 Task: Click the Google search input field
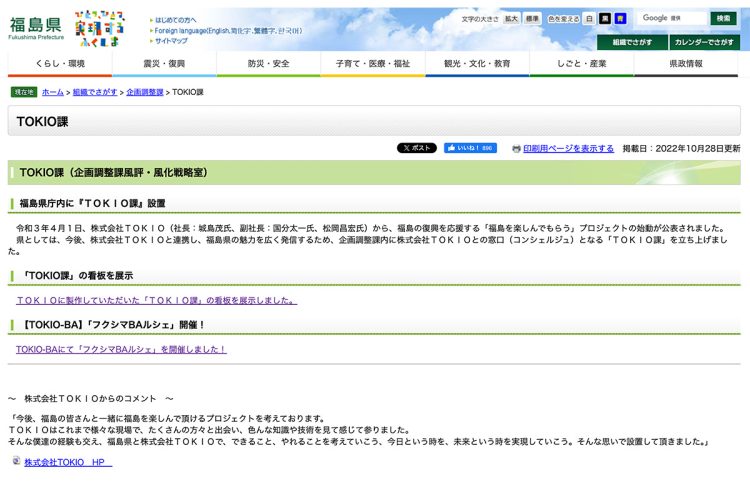[x=672, y=18]
